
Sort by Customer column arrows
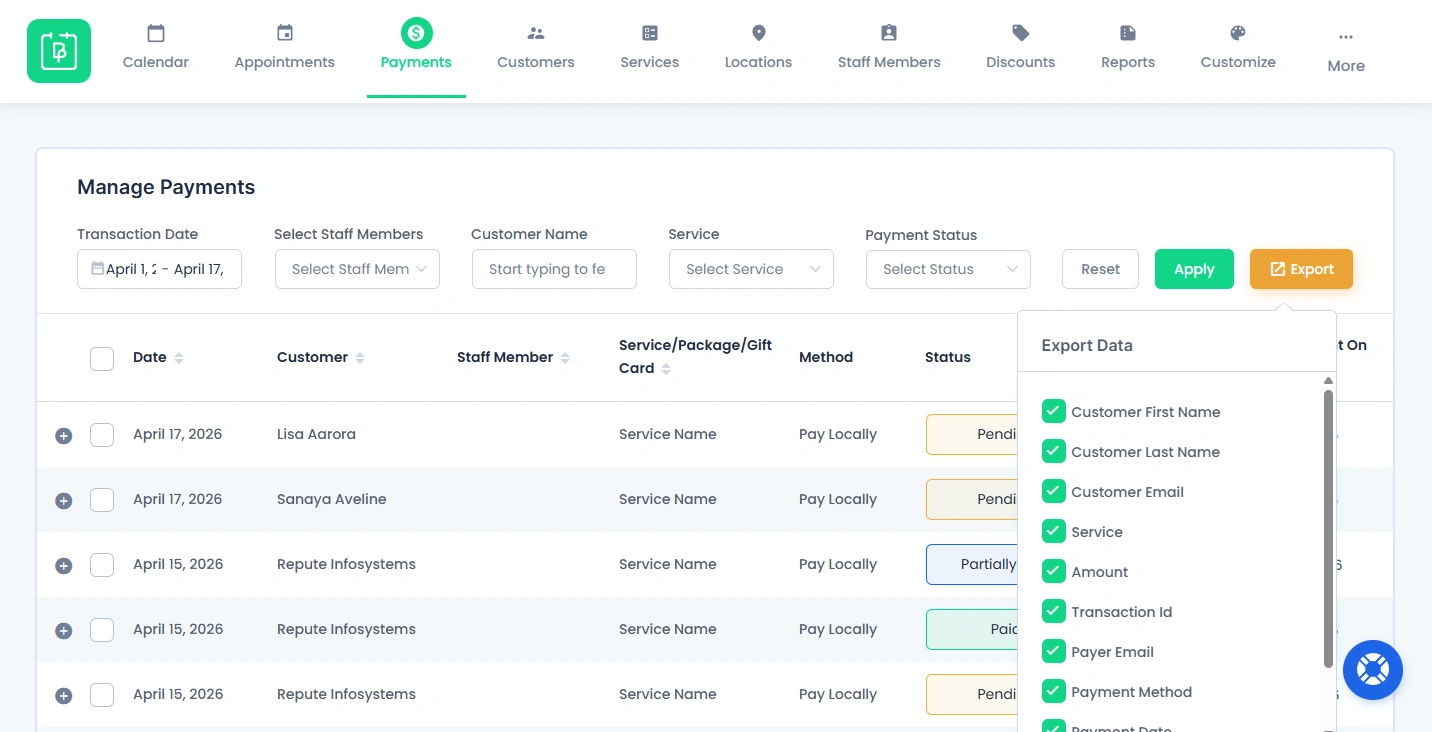(360, 358)
